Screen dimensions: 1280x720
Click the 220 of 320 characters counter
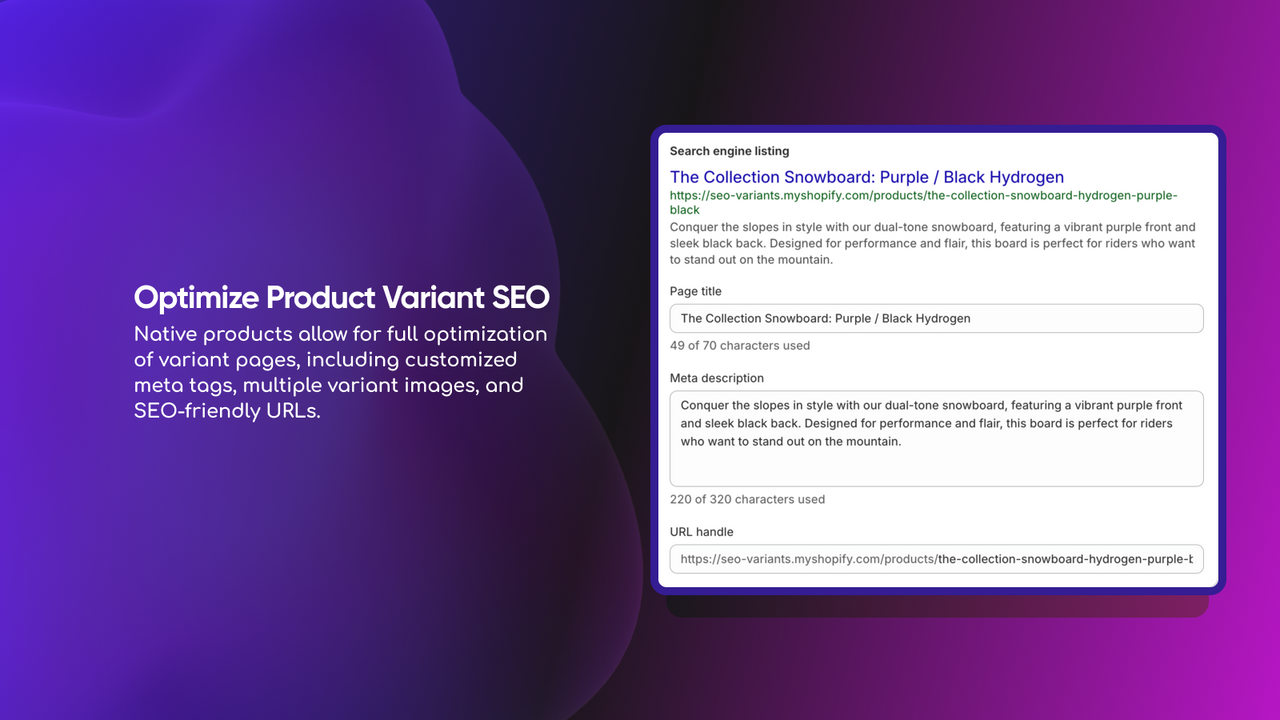(746, 499)
